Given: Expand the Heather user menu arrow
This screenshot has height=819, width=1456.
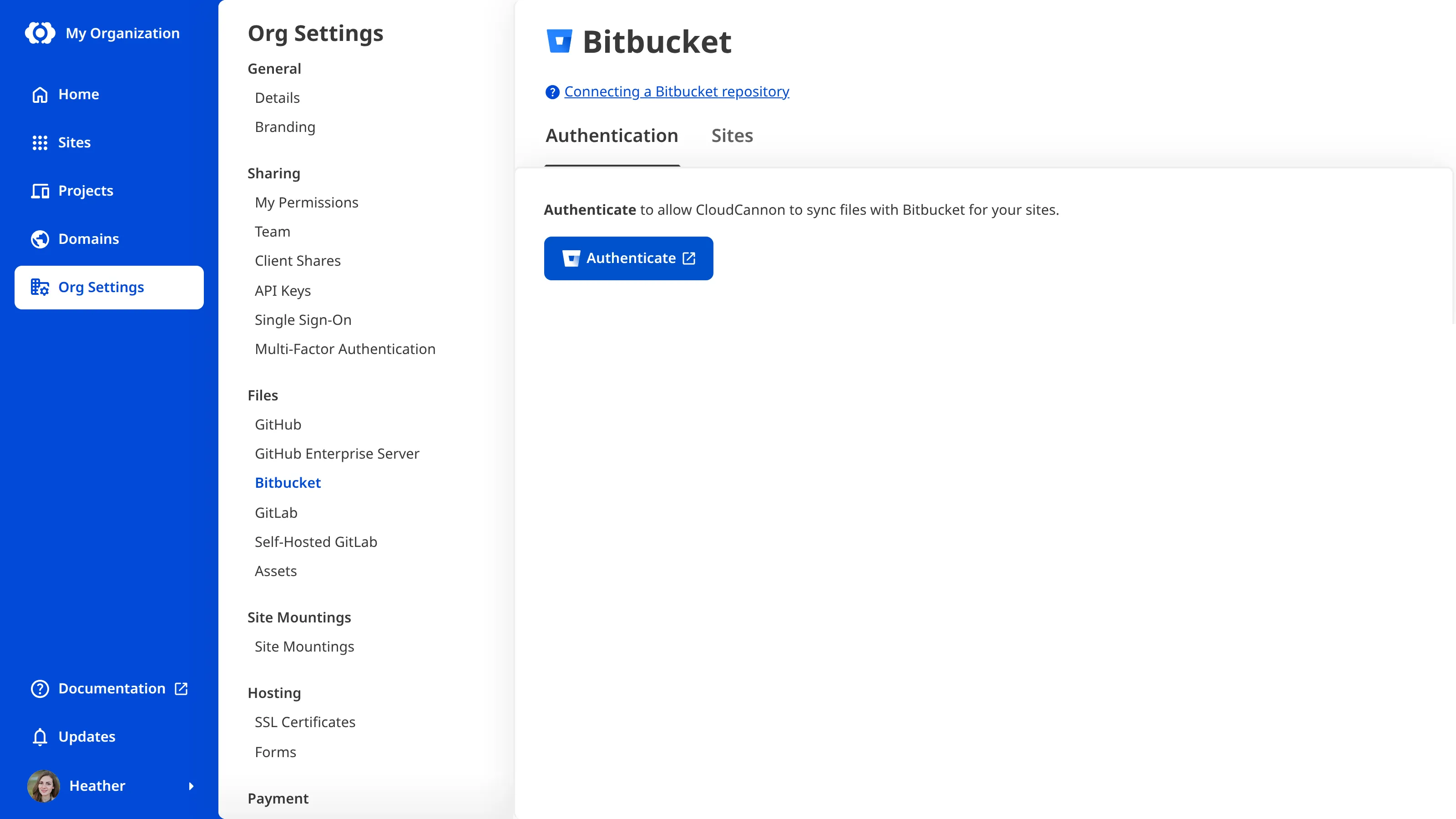Looking at the screenshot, I should (x=191, y=786).
